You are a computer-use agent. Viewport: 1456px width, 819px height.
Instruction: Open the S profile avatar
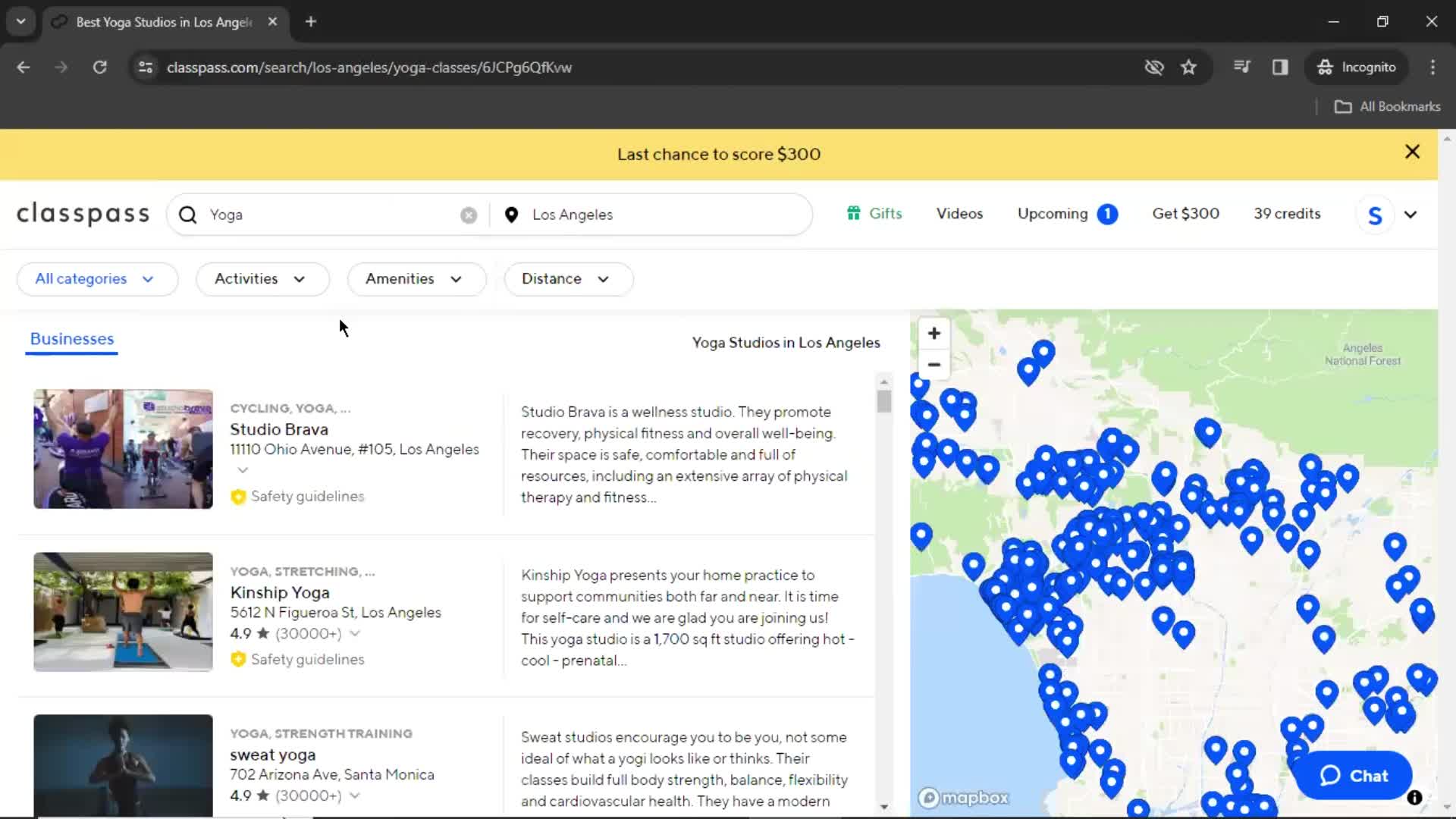click(1375, 215)
